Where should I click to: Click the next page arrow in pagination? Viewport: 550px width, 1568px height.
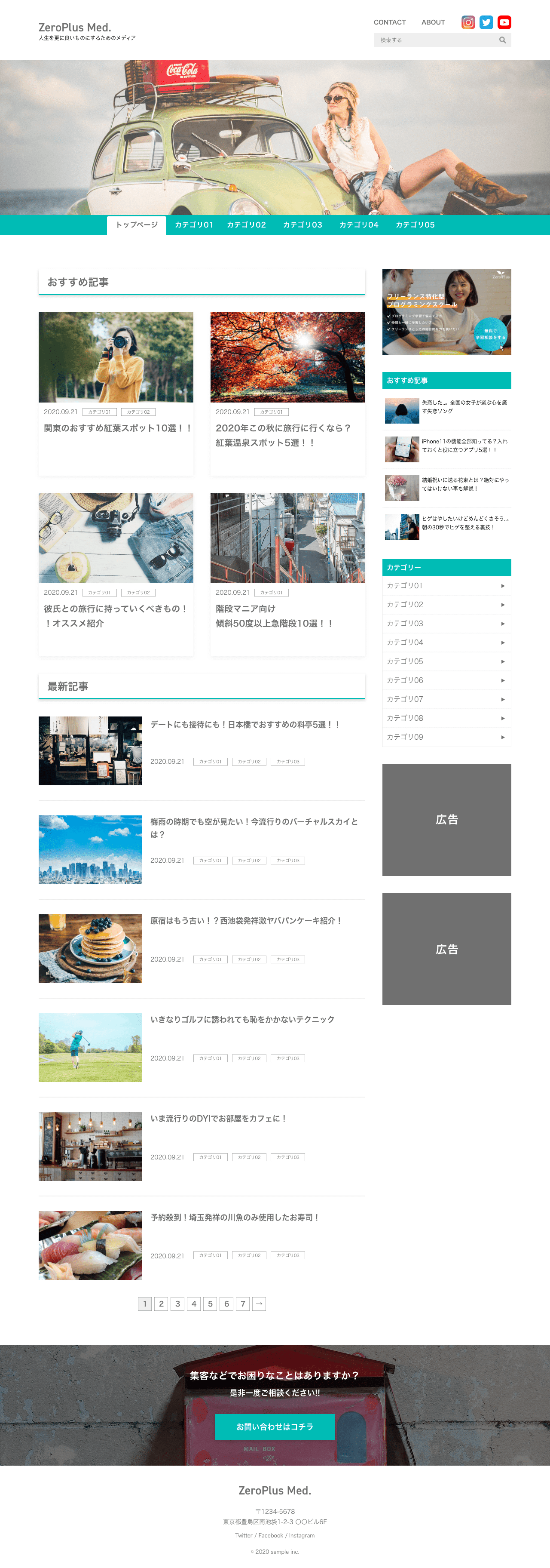pos(259,1303)
